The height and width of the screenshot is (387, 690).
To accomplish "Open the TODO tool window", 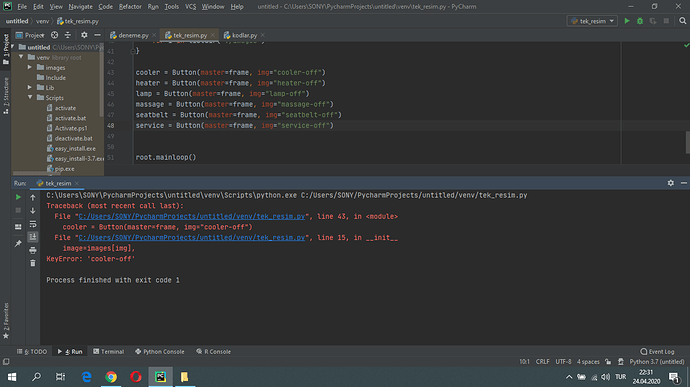I will 32,351.
